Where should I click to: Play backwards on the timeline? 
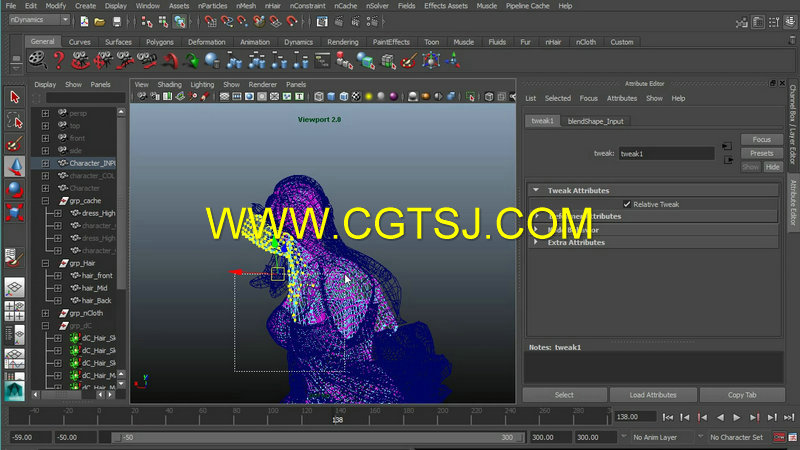[x=720, y=417]
